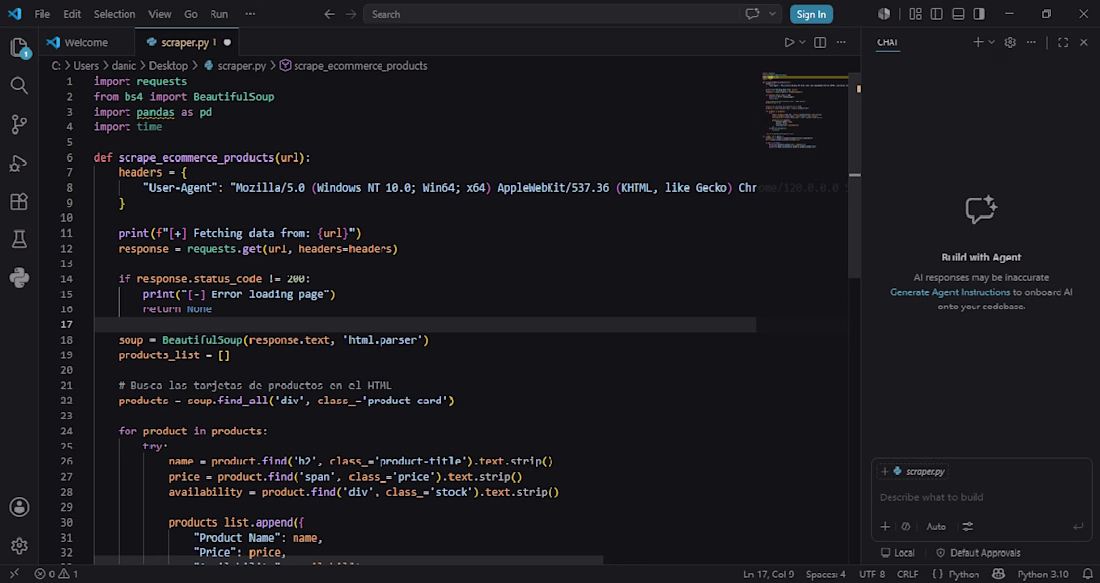Change indentation via Spaces: 4
1100x583 pixels.
(x=825, y=574)
